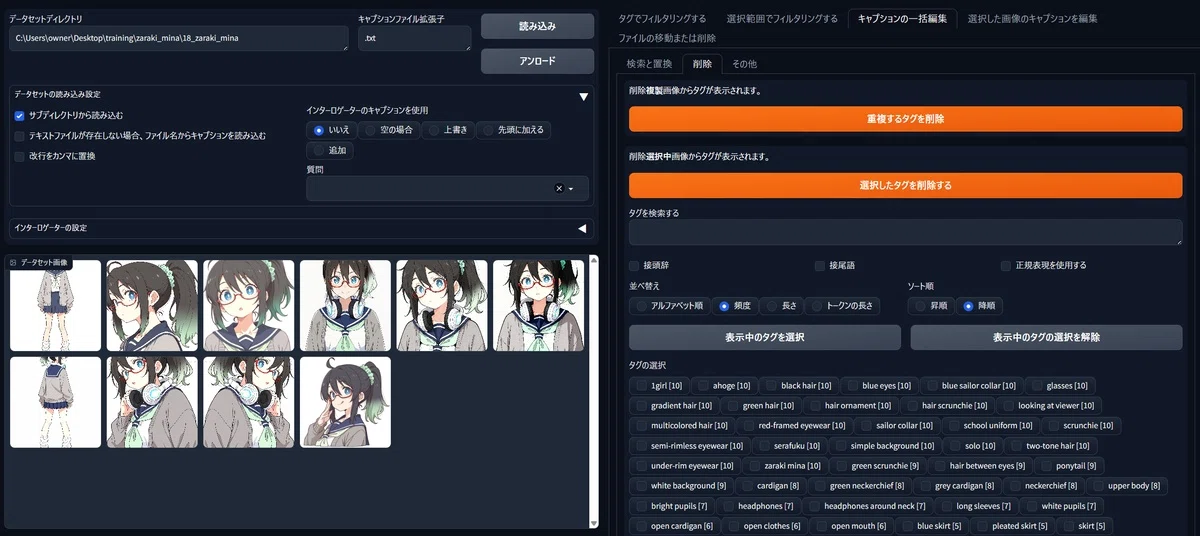Image resolution: width=1200 pixels, height=536 pixels.
Task: Toggle サブディレクトリから読み込む checkbox
Action: tap(19, 116)
